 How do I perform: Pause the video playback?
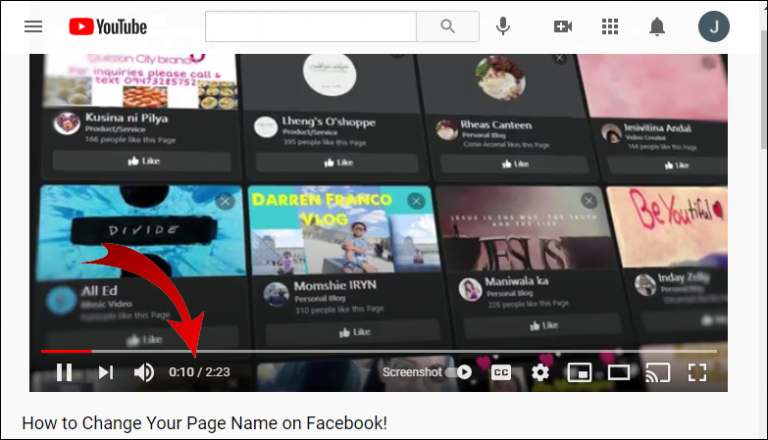(x=64, y=372)
